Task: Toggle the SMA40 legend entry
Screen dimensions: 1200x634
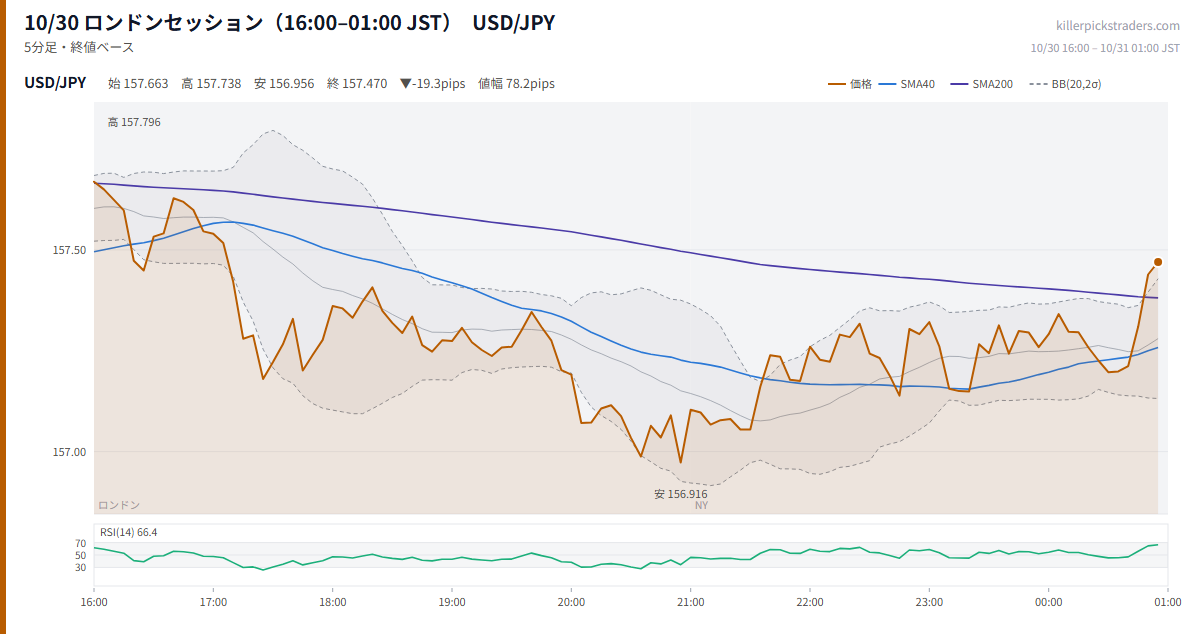Action: (906, 84)
